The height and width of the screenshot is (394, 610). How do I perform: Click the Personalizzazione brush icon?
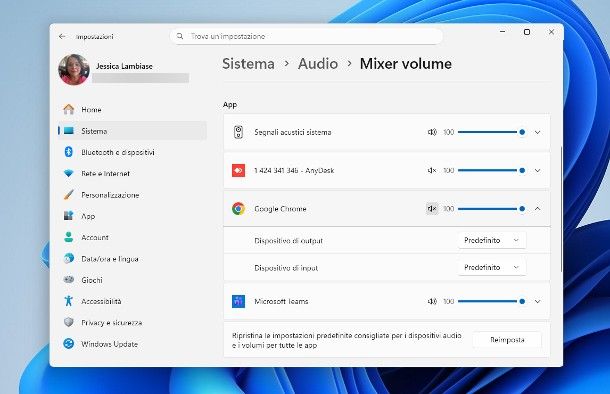pyautogui.click(x=68, y=195)
